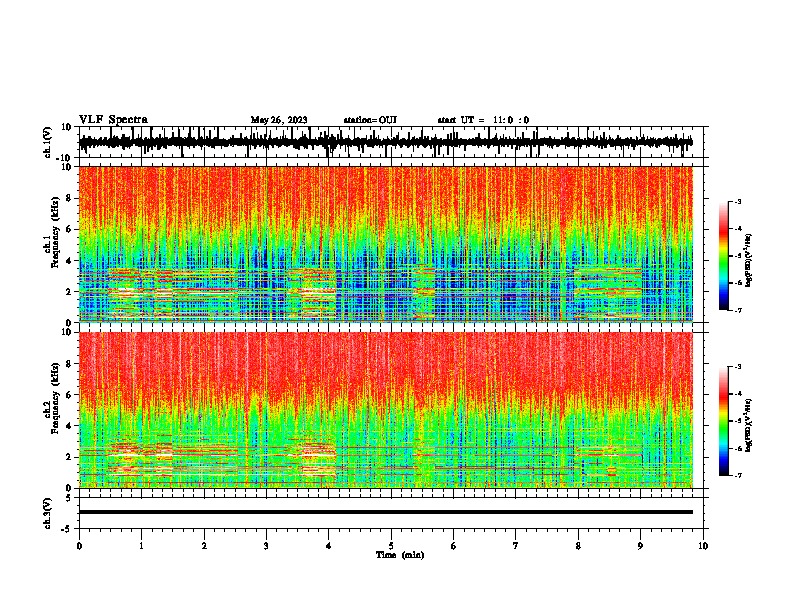Click the '1' tick on the time axis

point(141,546)
